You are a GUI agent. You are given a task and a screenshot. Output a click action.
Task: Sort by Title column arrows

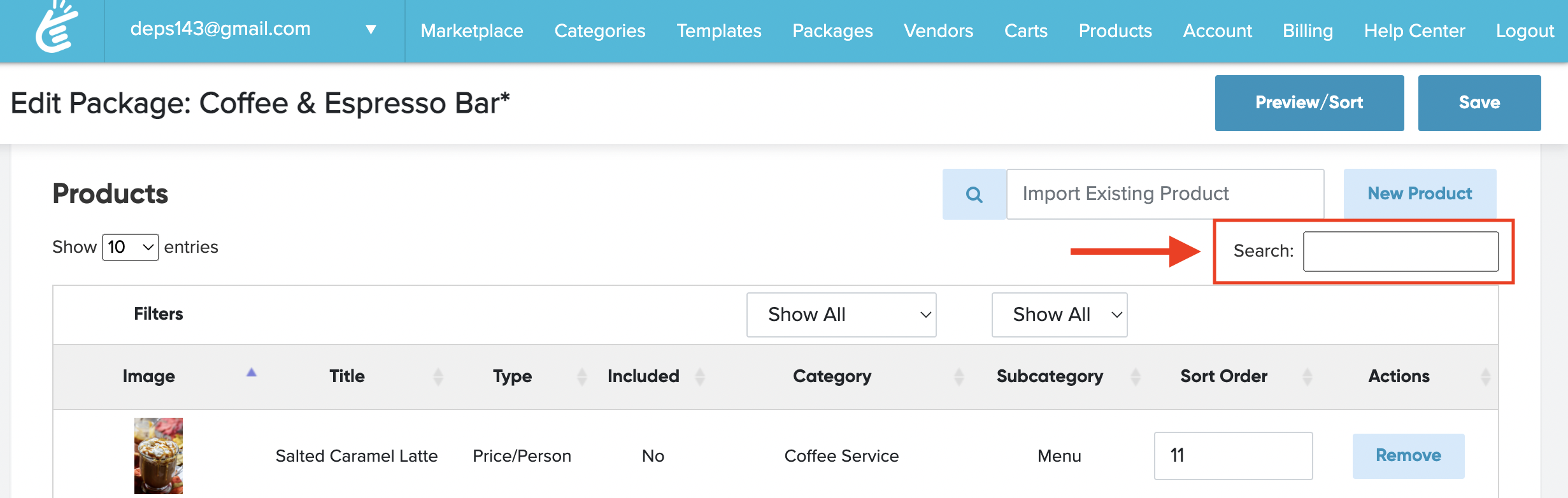(438, 376)
